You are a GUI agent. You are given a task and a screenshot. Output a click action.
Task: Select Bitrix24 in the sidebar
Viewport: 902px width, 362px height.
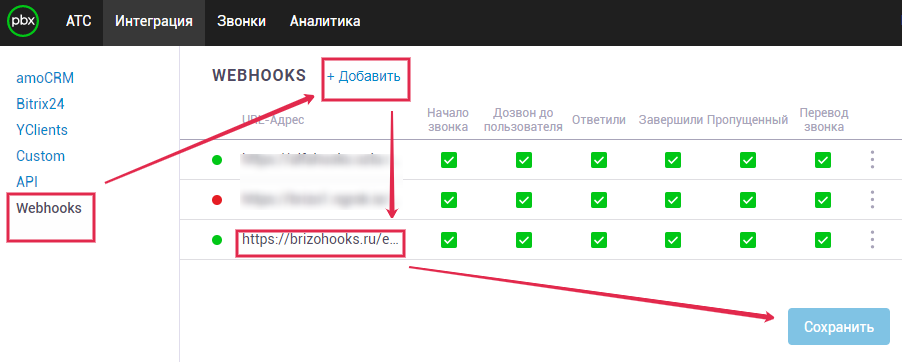click(x=40, y=104)
